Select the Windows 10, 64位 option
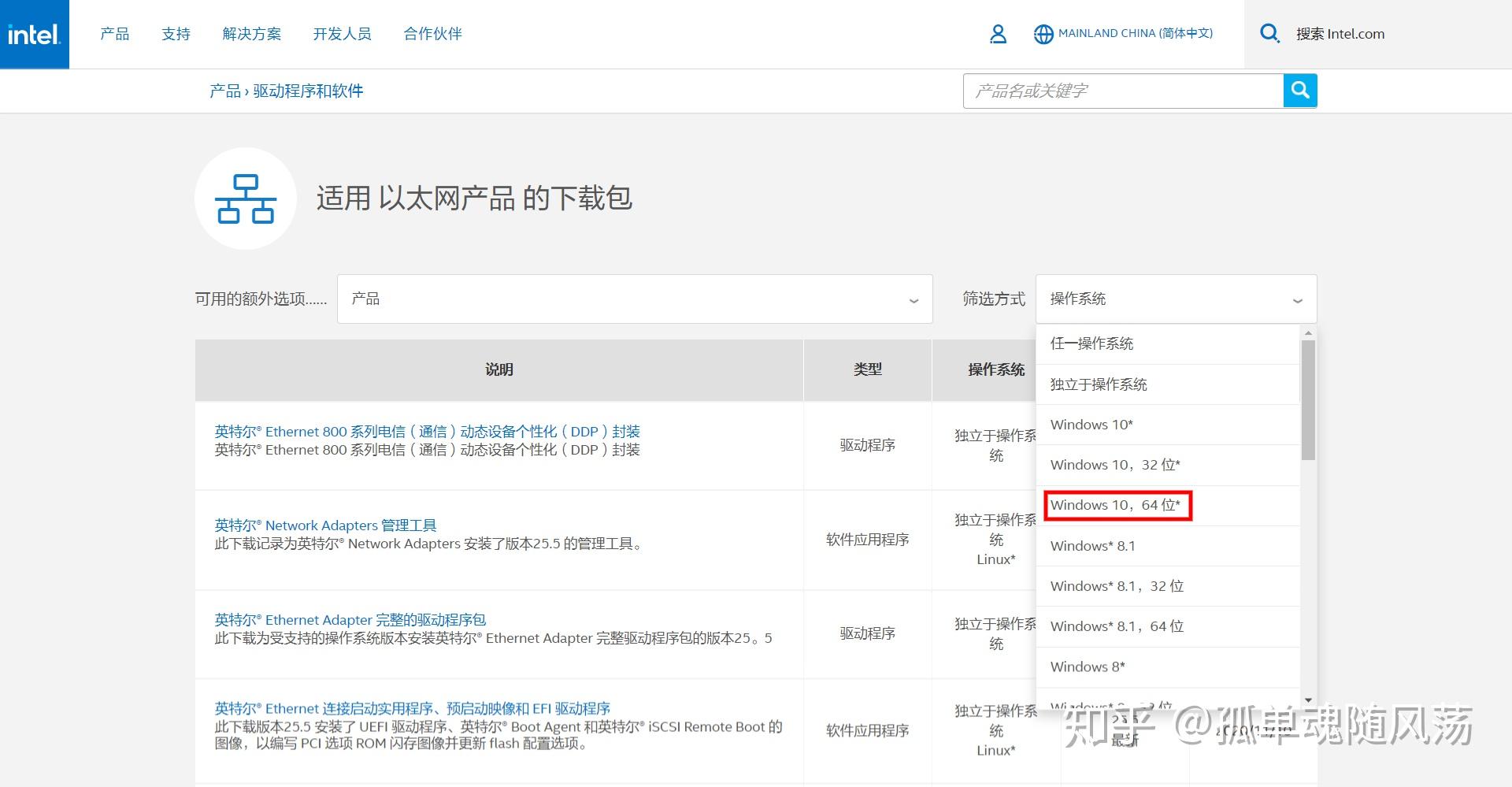This screenshot has height=787, width=1512. pyautogui.click(x=1117, y=505)
